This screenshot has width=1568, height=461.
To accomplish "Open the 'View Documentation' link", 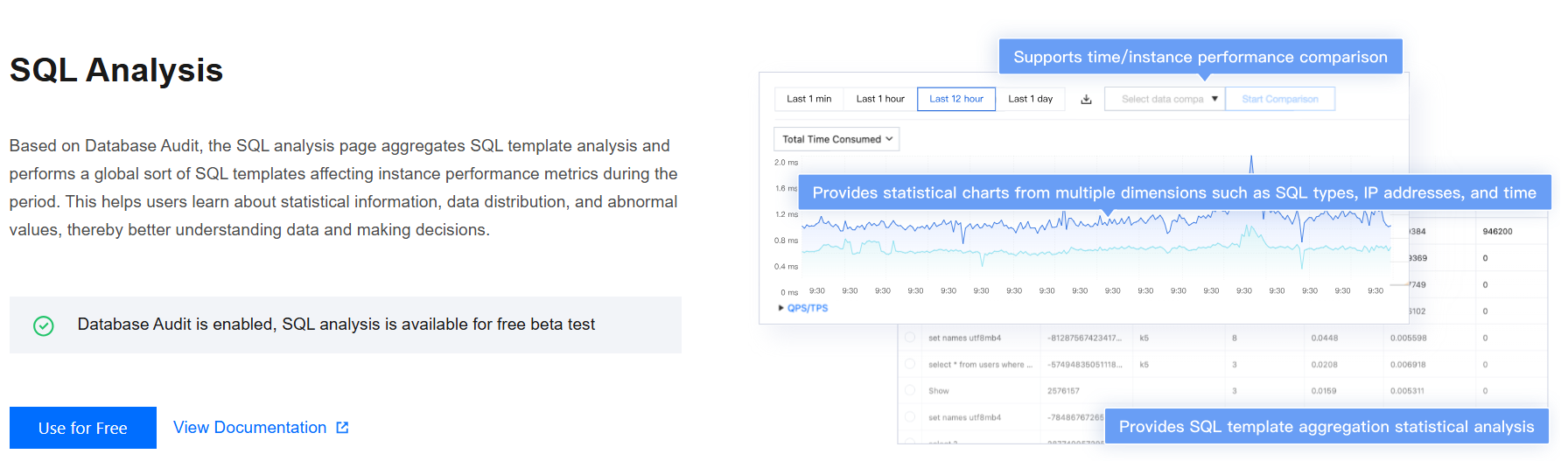I will point(249,428).
